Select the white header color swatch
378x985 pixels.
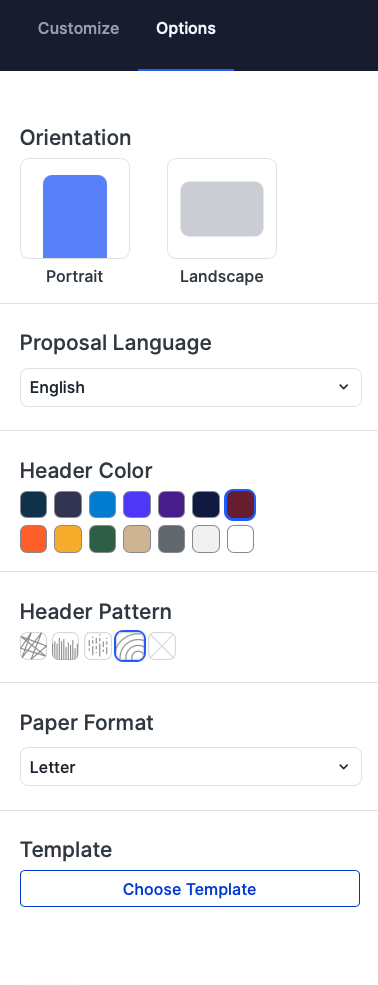click(240, 539)
